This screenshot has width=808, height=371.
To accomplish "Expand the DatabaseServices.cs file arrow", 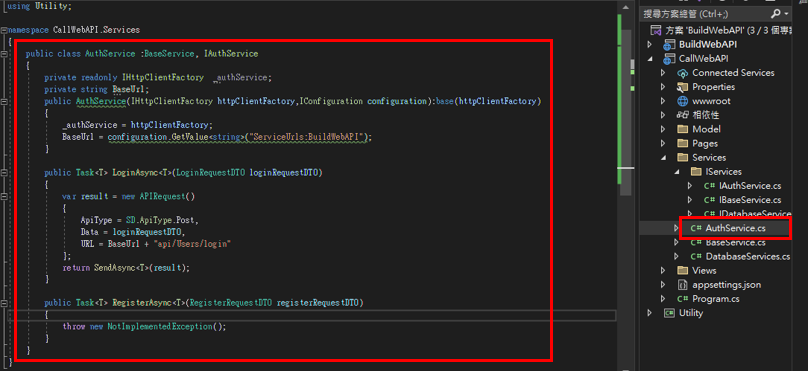I will pos(677,256).
